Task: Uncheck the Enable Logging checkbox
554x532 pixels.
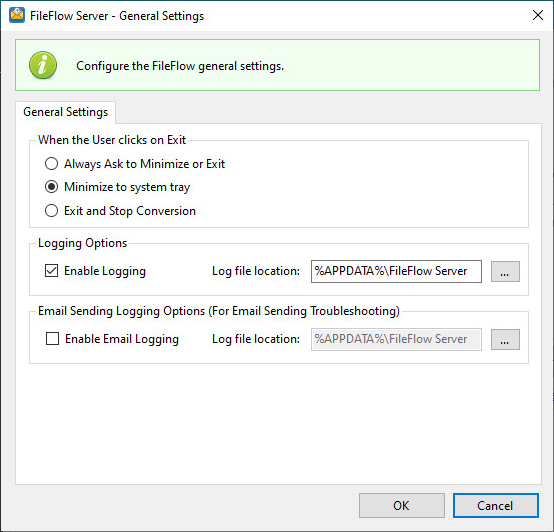Action: click(x=52, y=271)
